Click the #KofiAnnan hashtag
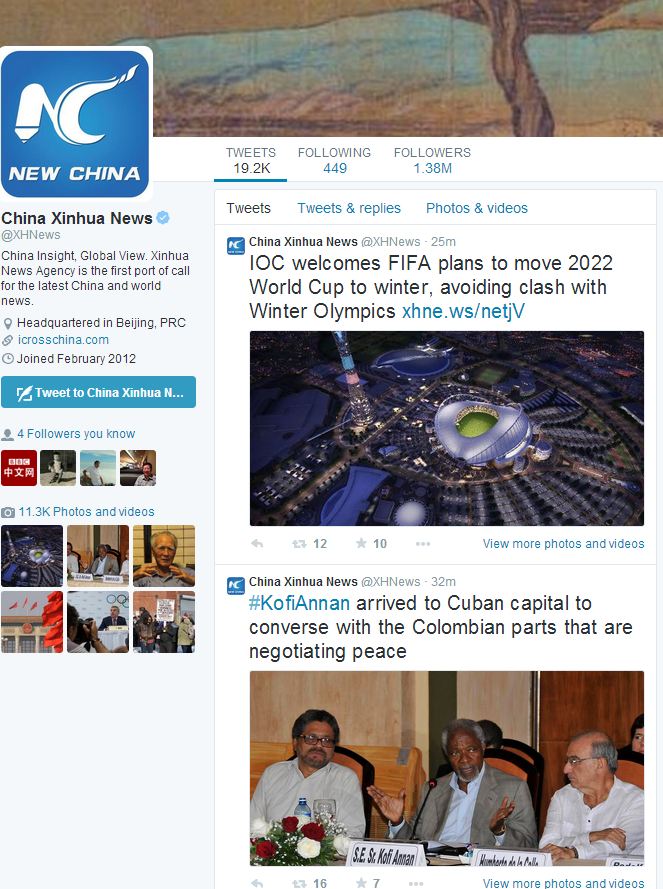The image size is (663, 889). [x=299, y=603]
